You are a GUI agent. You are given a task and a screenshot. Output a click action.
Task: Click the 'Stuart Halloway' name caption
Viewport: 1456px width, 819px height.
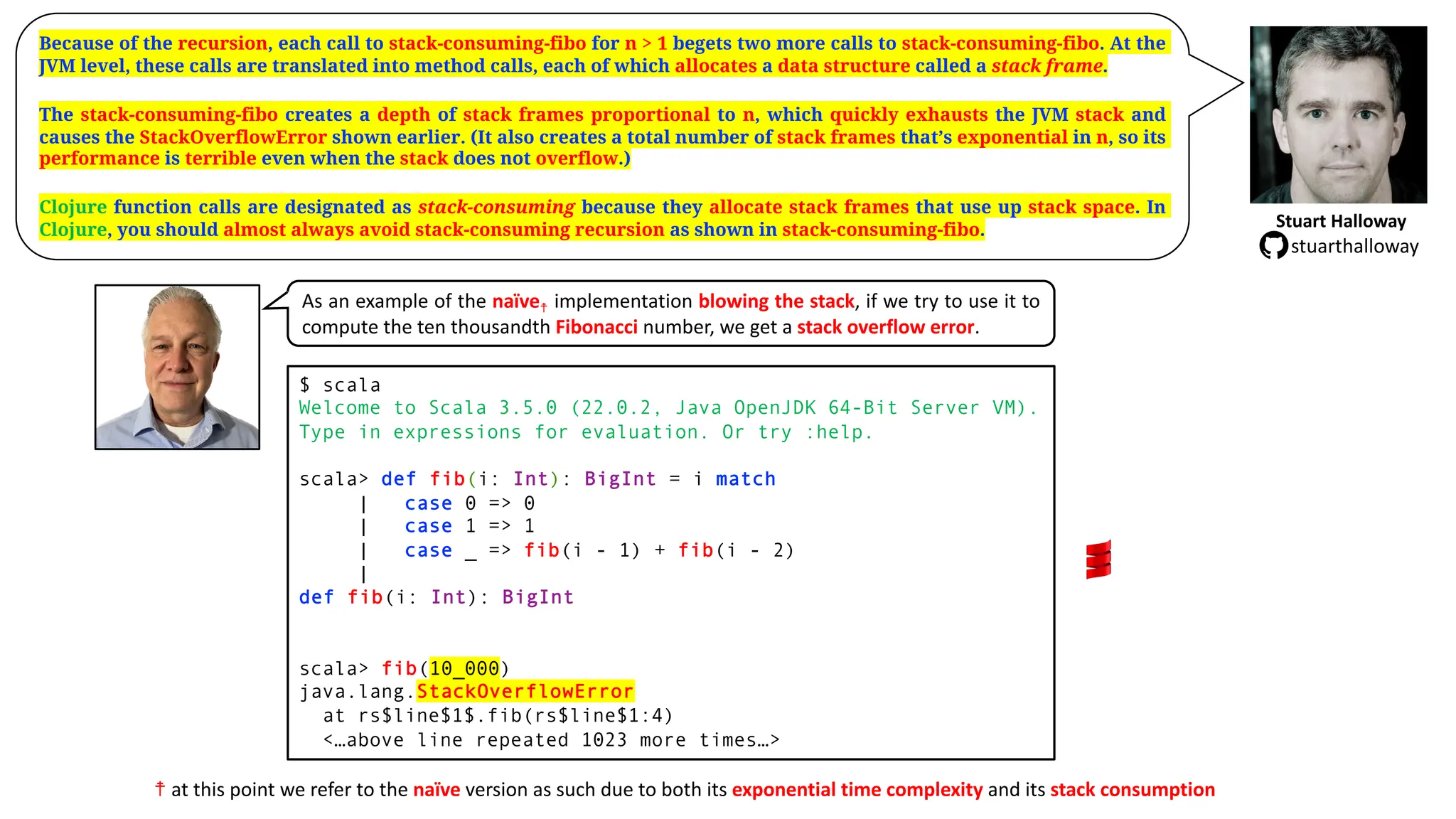(1341, 221)
